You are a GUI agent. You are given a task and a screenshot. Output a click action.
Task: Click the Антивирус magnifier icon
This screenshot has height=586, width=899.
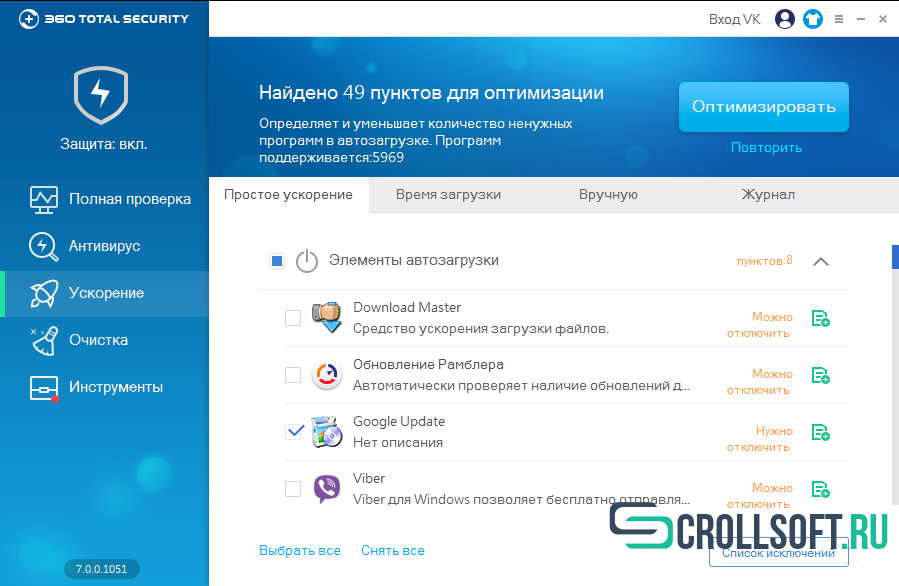point(44,247)
